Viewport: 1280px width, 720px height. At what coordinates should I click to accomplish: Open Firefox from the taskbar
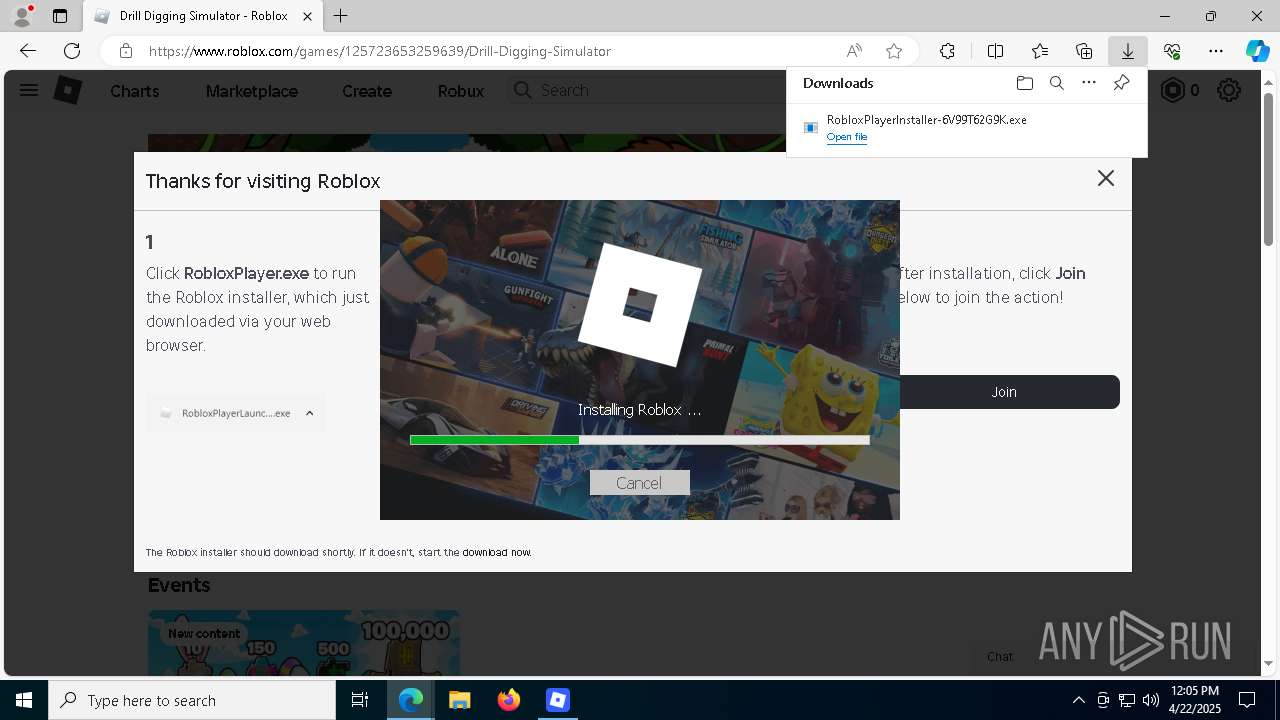pos(508,700)
